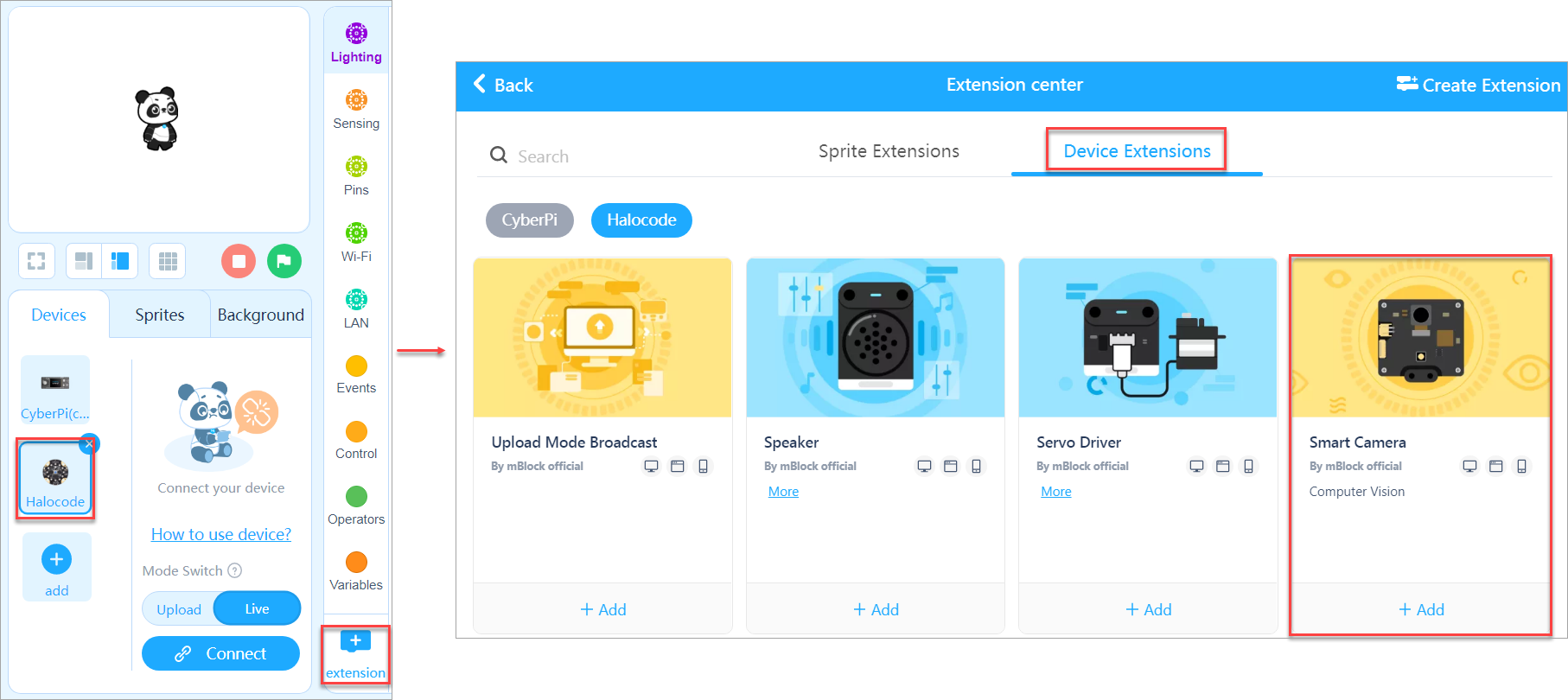Click mobile platform icon on Upload Mode Broadcast
This screenshot has height=700, width=1568.
704,467
